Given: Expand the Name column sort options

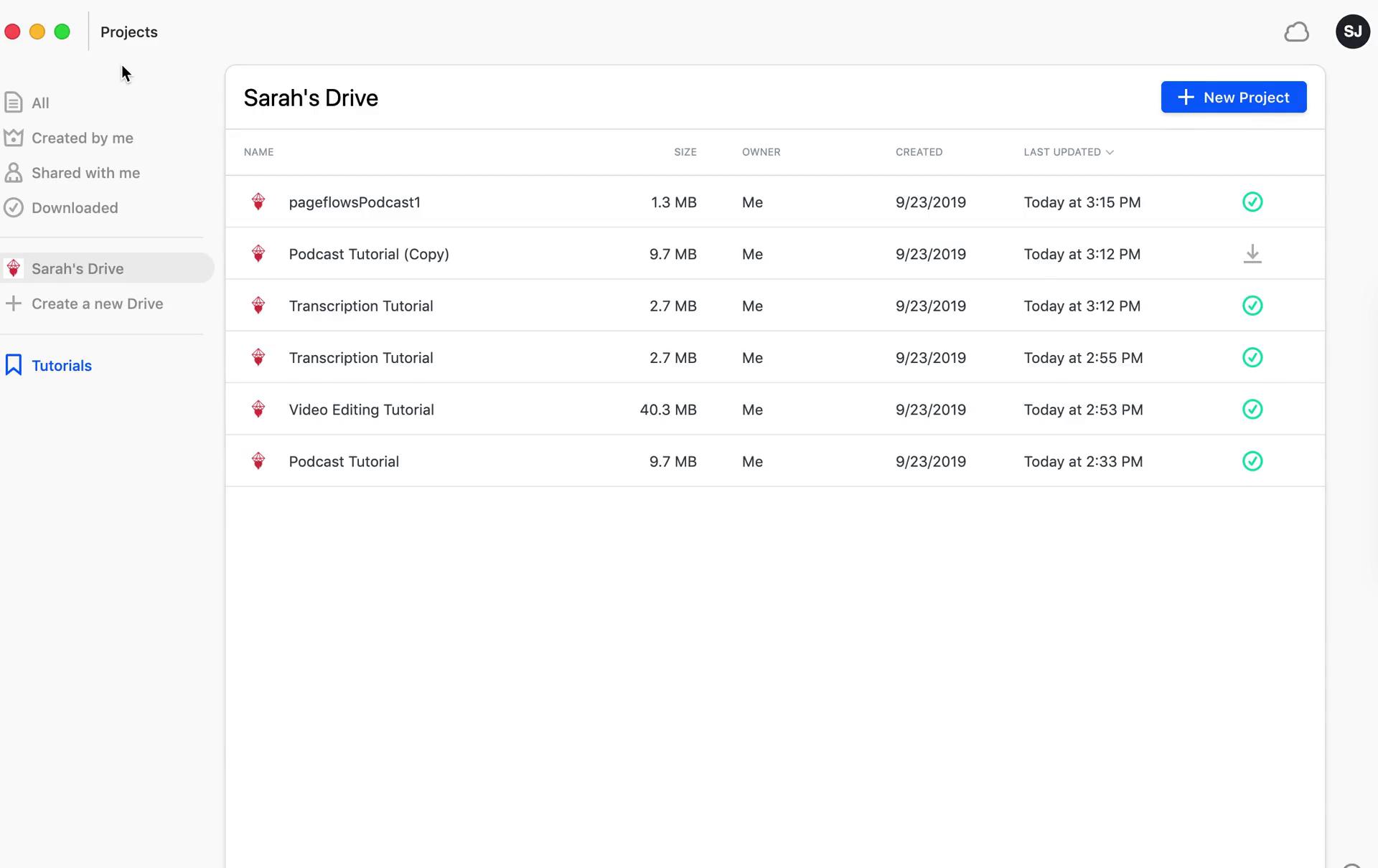Looking at the screenshot, I should [258, 151].
